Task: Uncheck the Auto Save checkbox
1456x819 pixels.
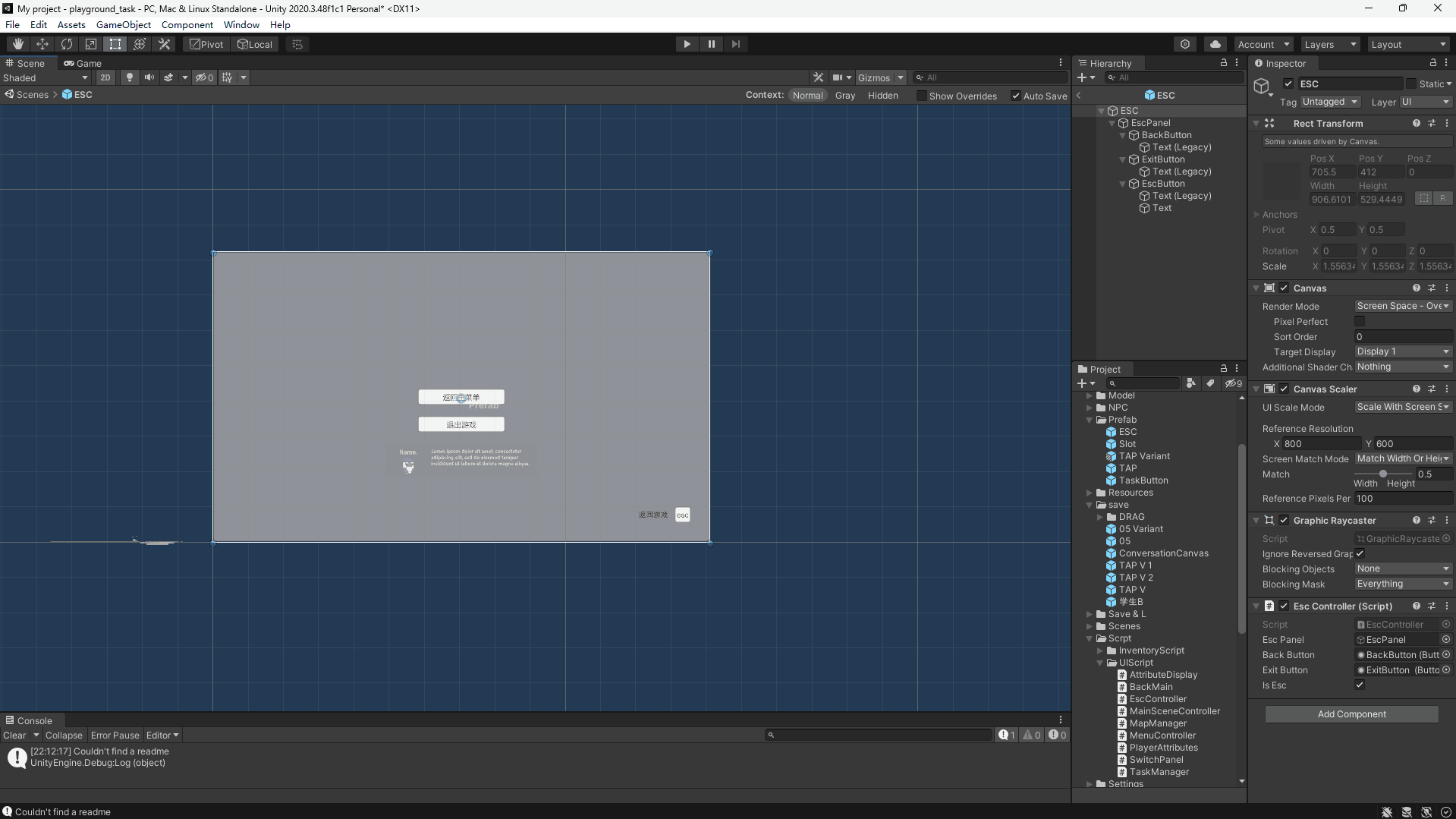Action: (x=1015, y=96)
